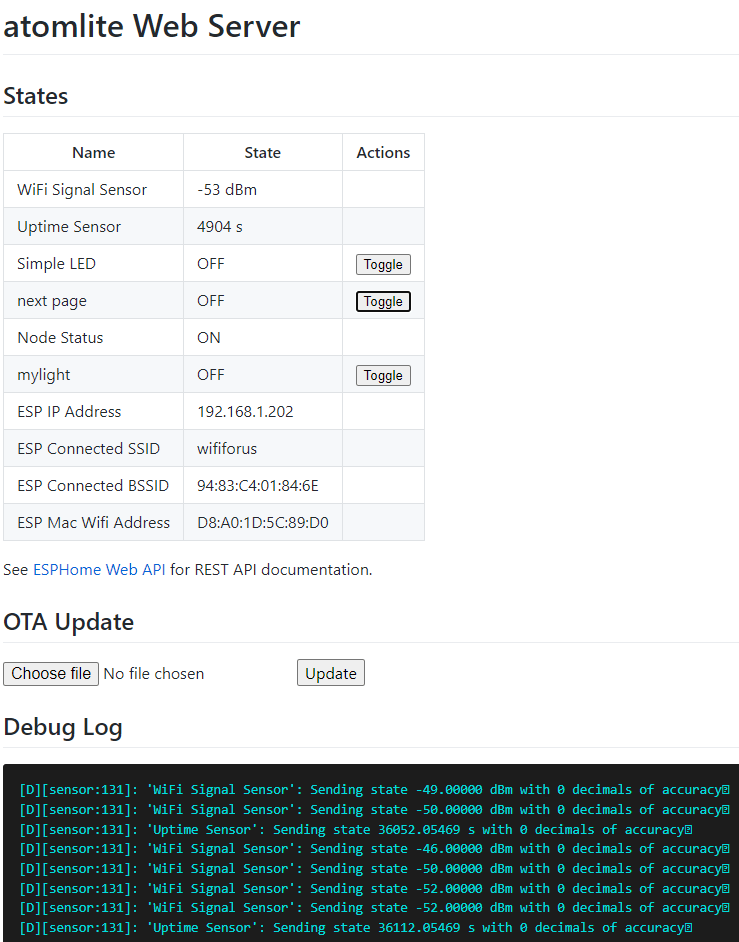Click the ESP Connected SSID value wififorus

[227, 448]
